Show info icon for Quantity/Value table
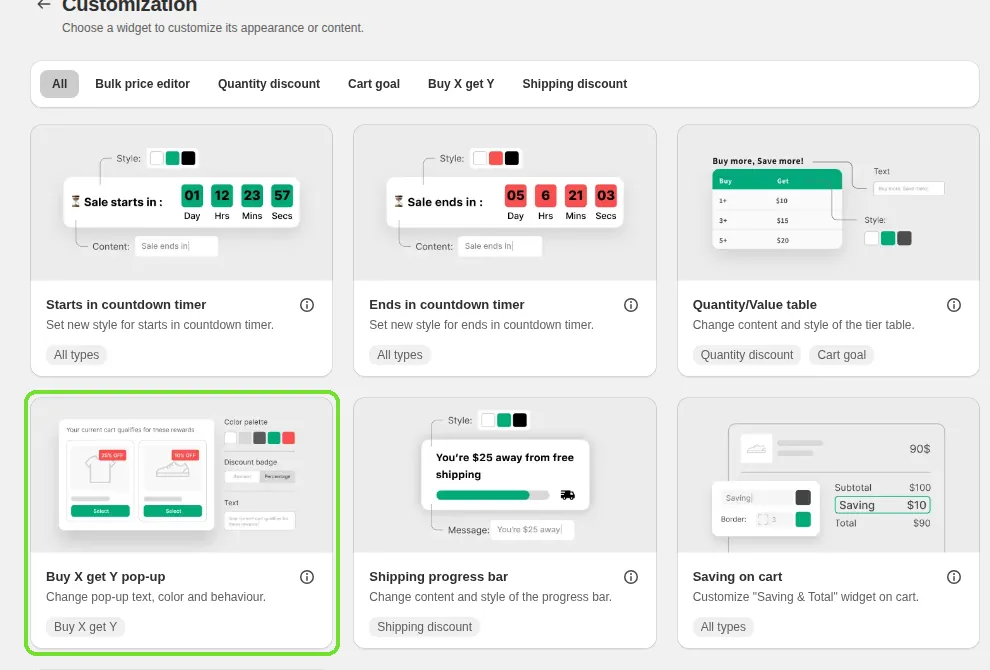 pyautogui.click(x=954, y=305)
